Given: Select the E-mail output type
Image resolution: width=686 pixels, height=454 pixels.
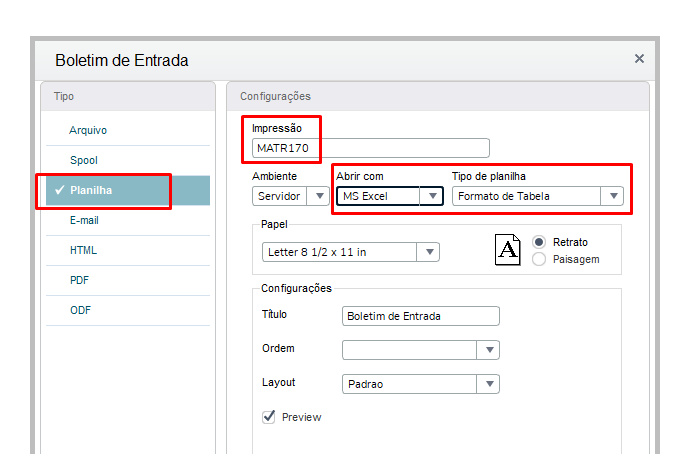Looking at the screenshot, I should pyautogui.click(x=128, y=220).
